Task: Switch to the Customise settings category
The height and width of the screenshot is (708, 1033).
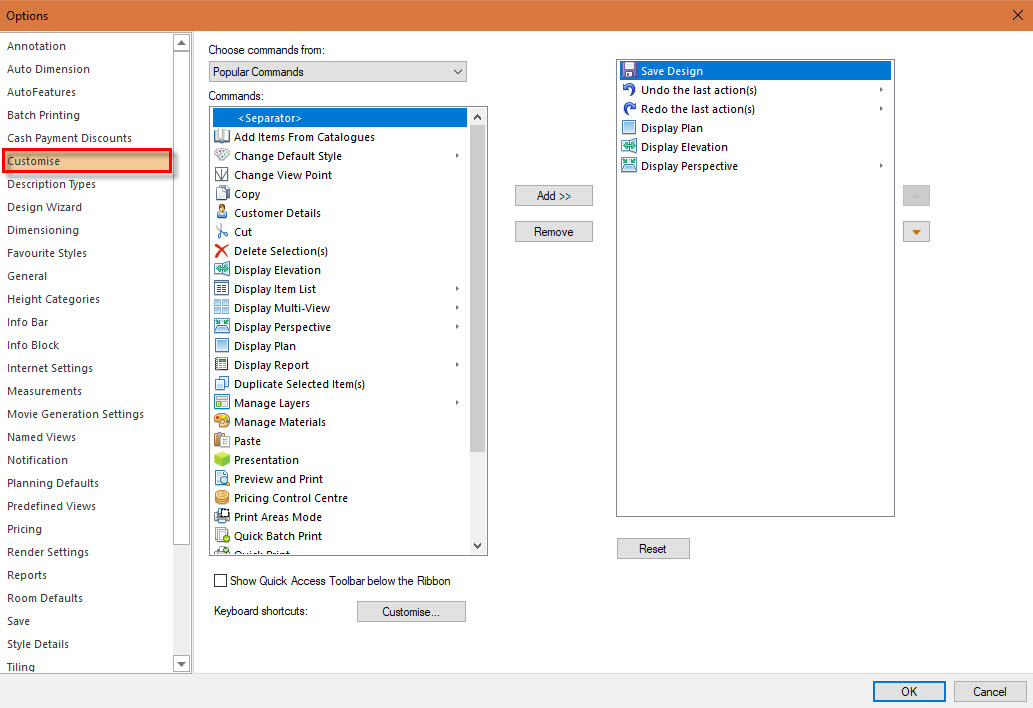Action: click(86, 160)
